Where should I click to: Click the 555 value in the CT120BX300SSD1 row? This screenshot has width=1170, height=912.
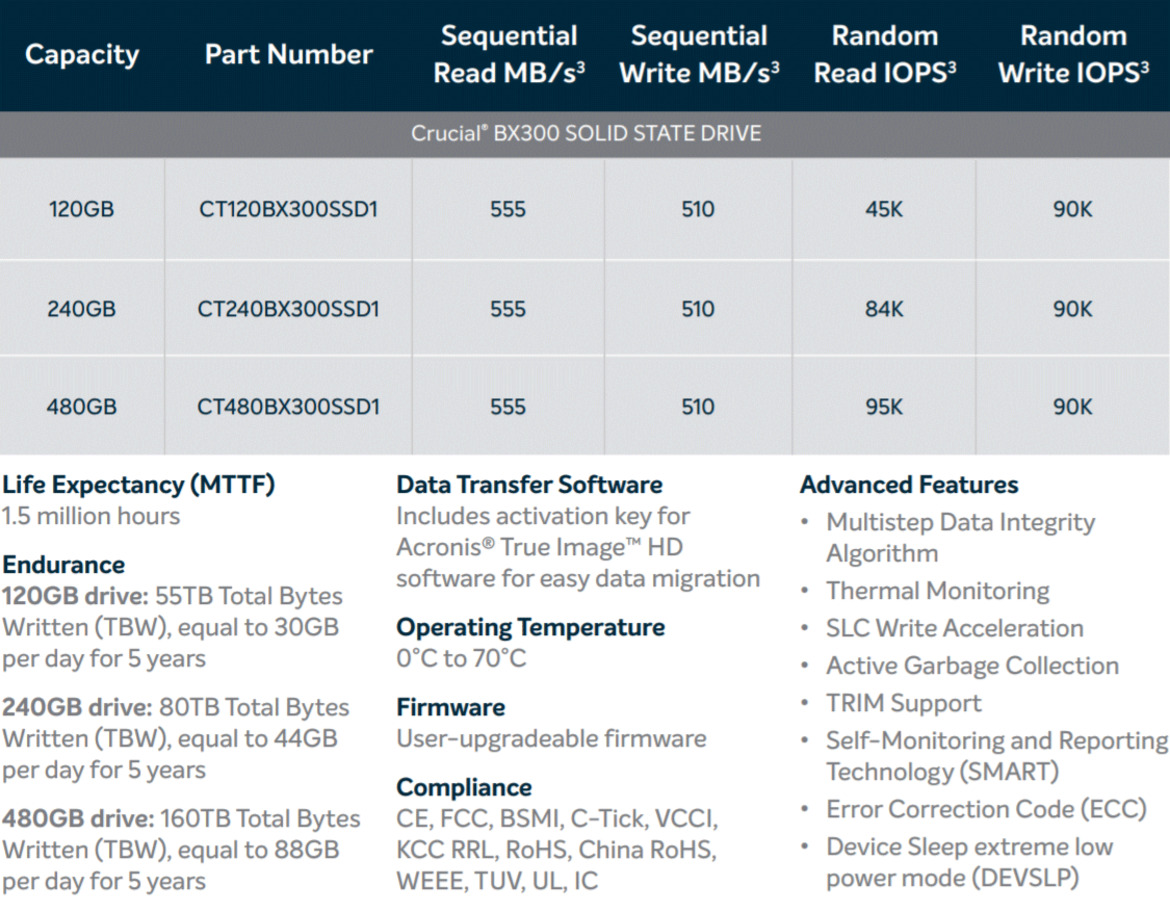coord(508,209)
